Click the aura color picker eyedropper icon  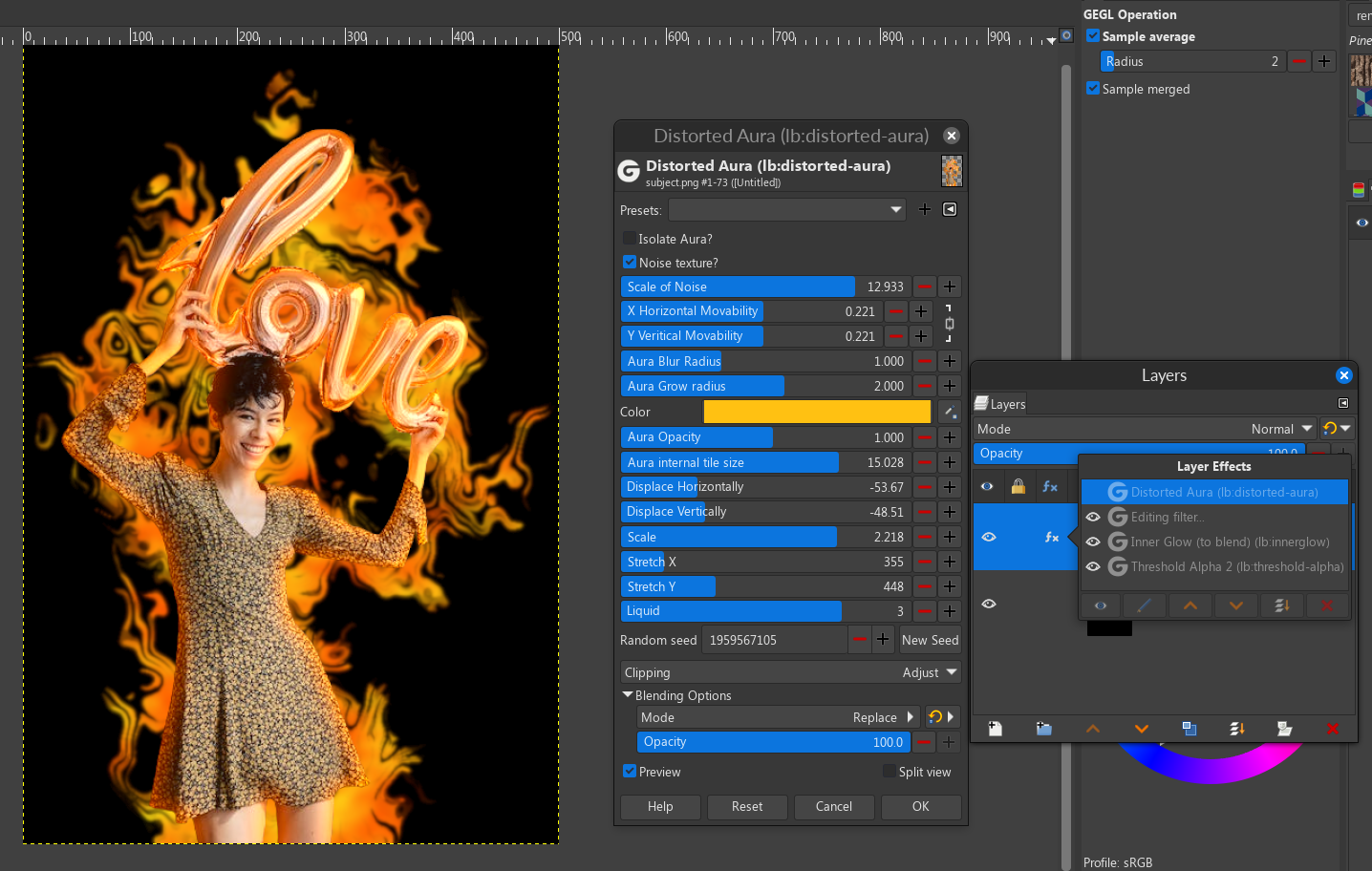click(949, 412)
